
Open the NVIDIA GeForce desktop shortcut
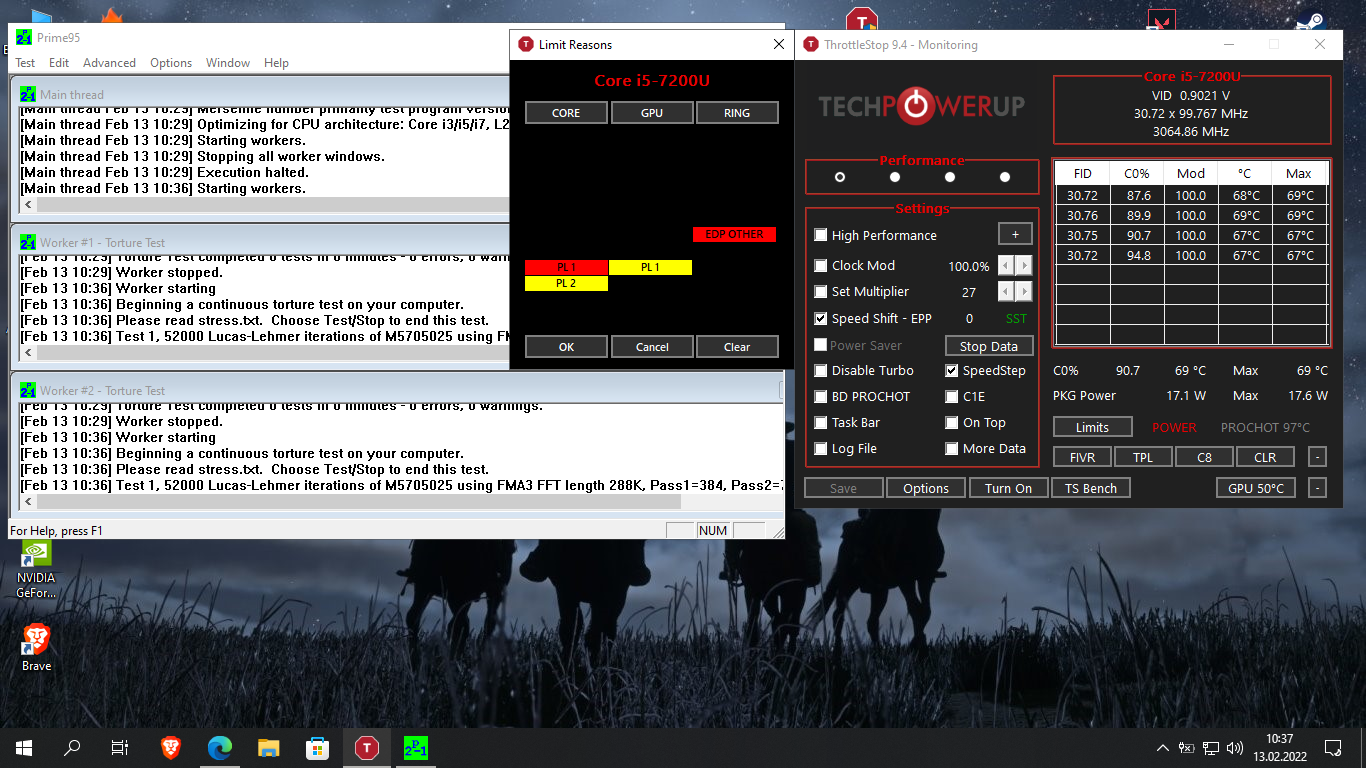[36, 569]
